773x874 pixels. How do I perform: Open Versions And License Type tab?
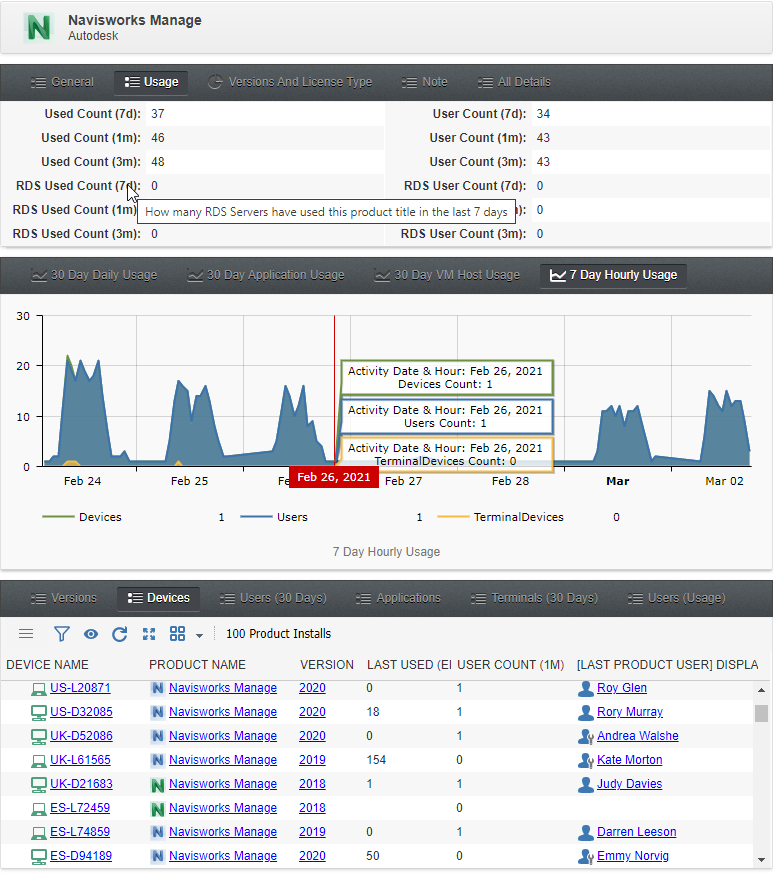tap(290, 82)
